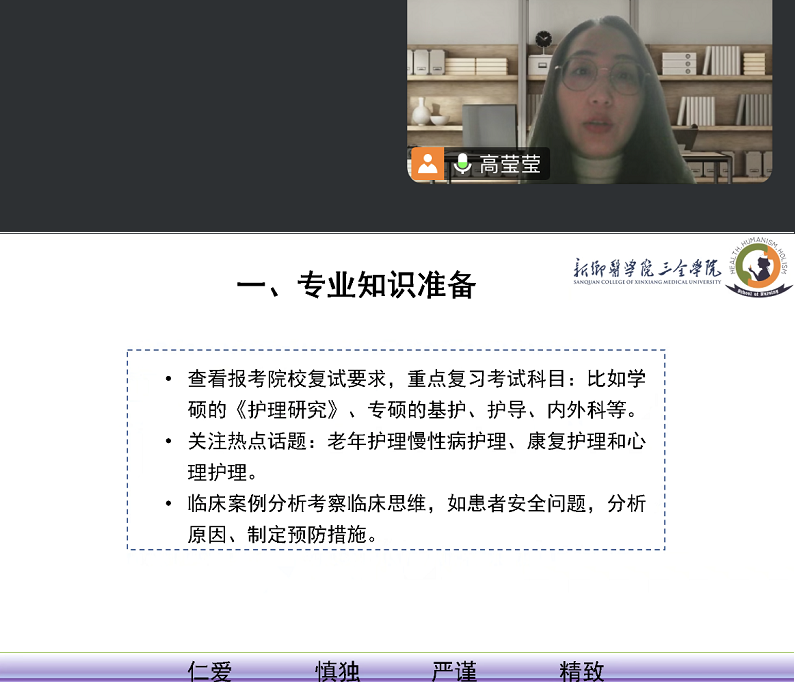Image resolution: width=795 pixels, height=684 pixels.
Task: Select the participant name label 高莹莹
Action: pos(510,165)
